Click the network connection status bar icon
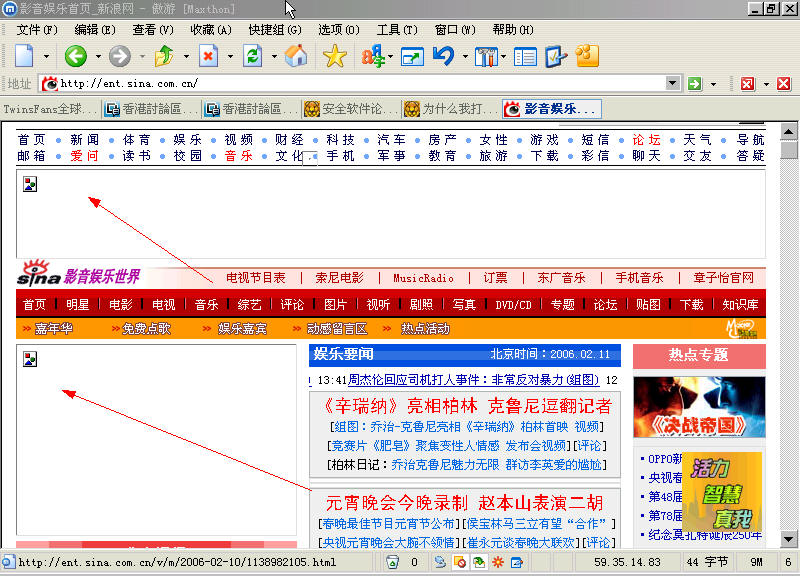The height and width of the screenshot is (576, 800). click(x=440, y=562)
